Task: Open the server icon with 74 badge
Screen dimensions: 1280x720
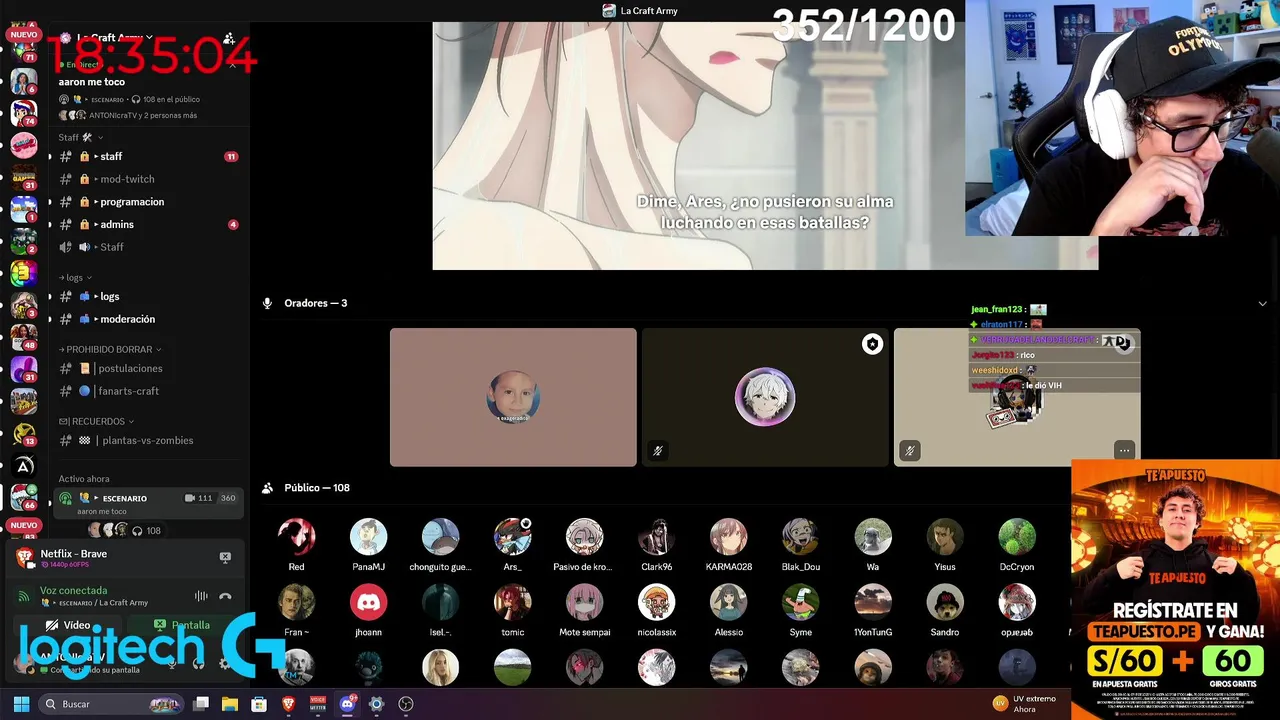Action: 24,113
